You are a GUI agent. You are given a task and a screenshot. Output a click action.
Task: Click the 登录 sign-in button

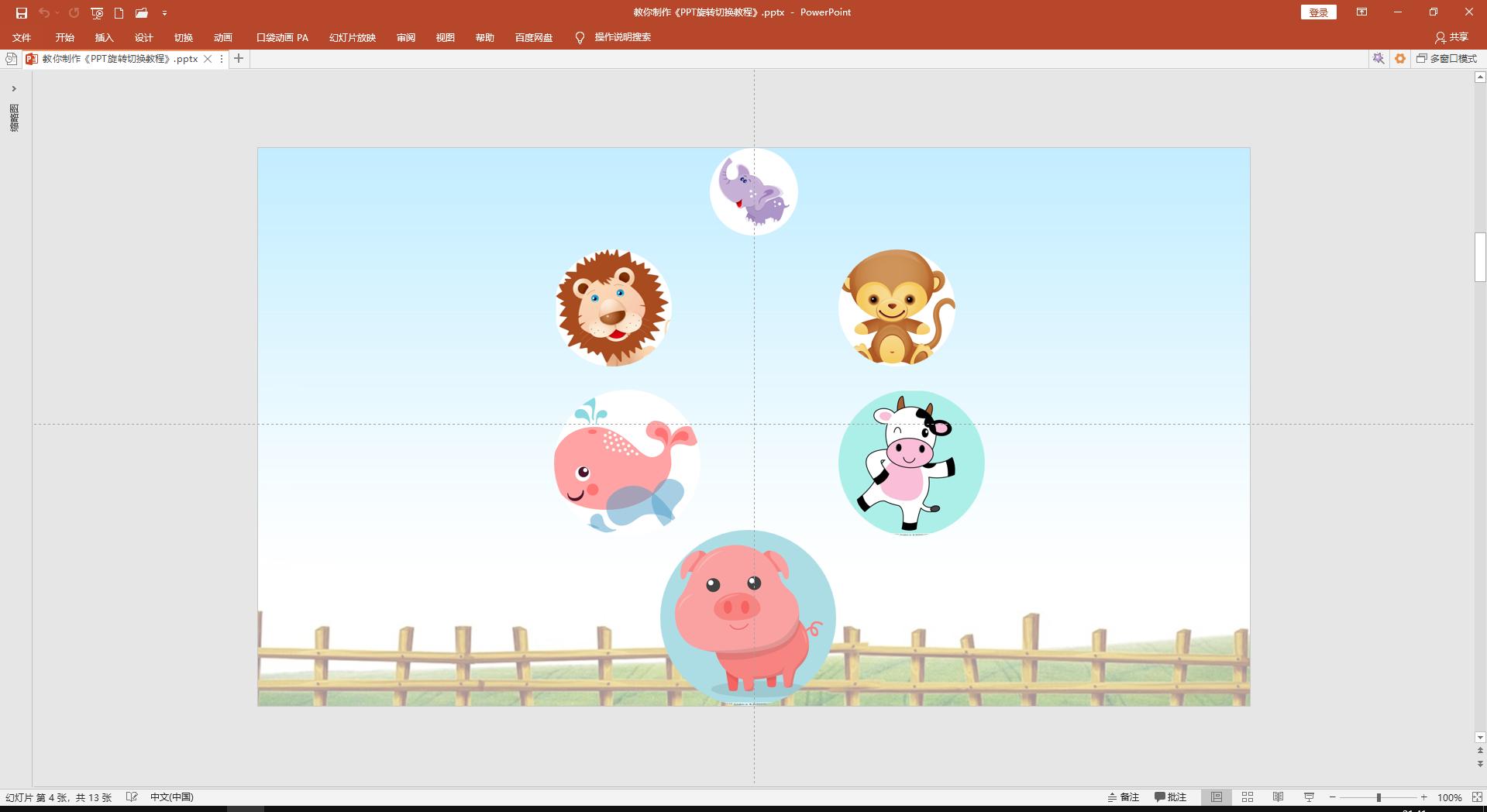1318,12
